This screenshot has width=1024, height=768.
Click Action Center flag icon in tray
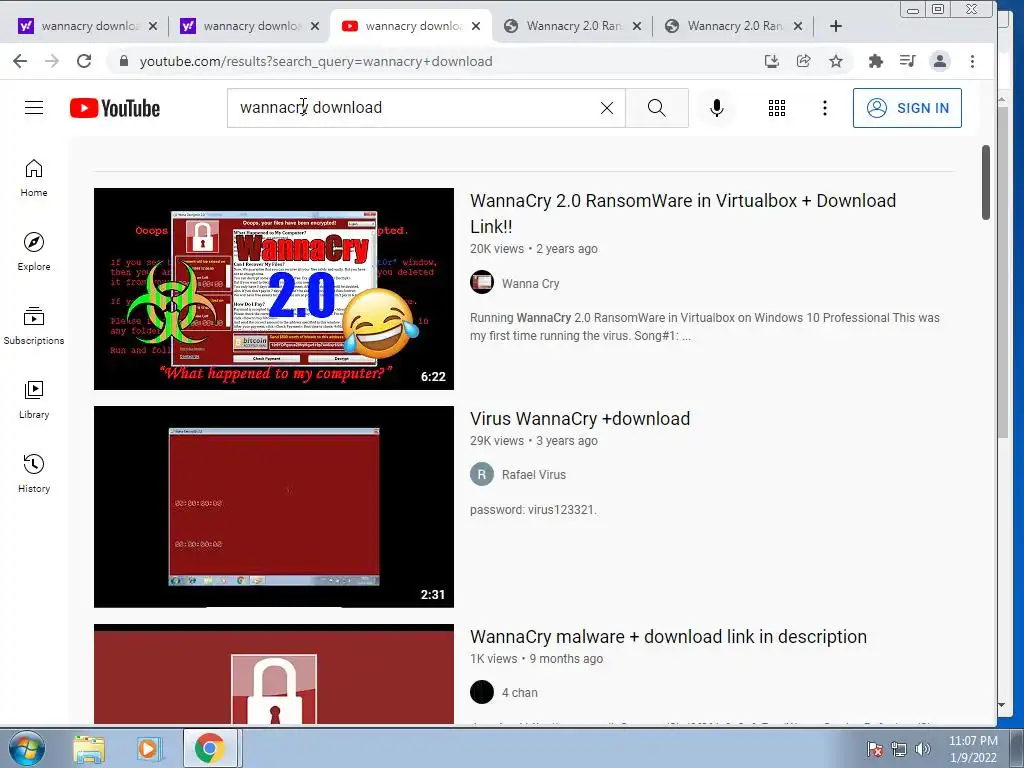(x=875, y=749)
